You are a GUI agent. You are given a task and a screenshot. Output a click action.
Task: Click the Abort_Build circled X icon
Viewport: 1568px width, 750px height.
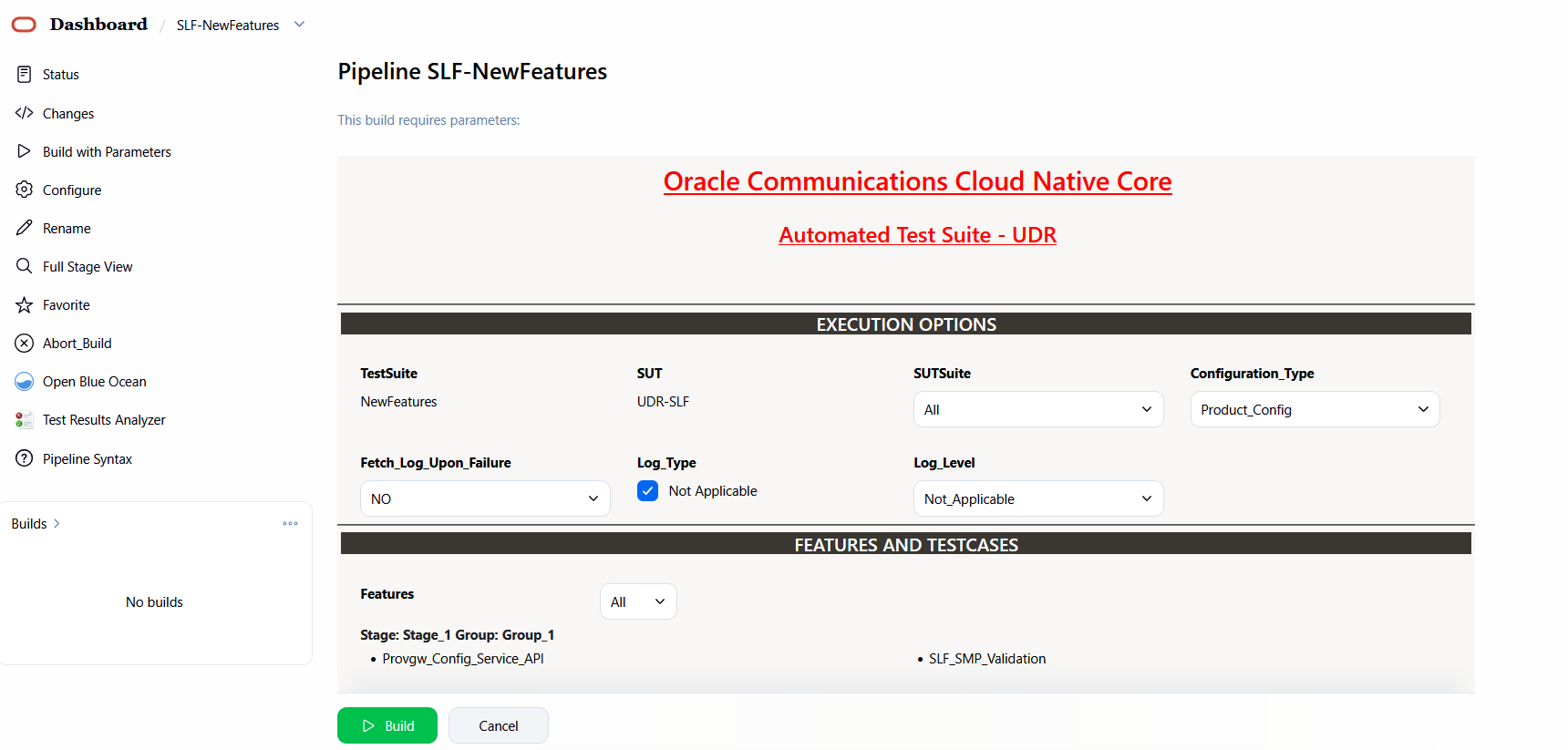click(25, 343)
